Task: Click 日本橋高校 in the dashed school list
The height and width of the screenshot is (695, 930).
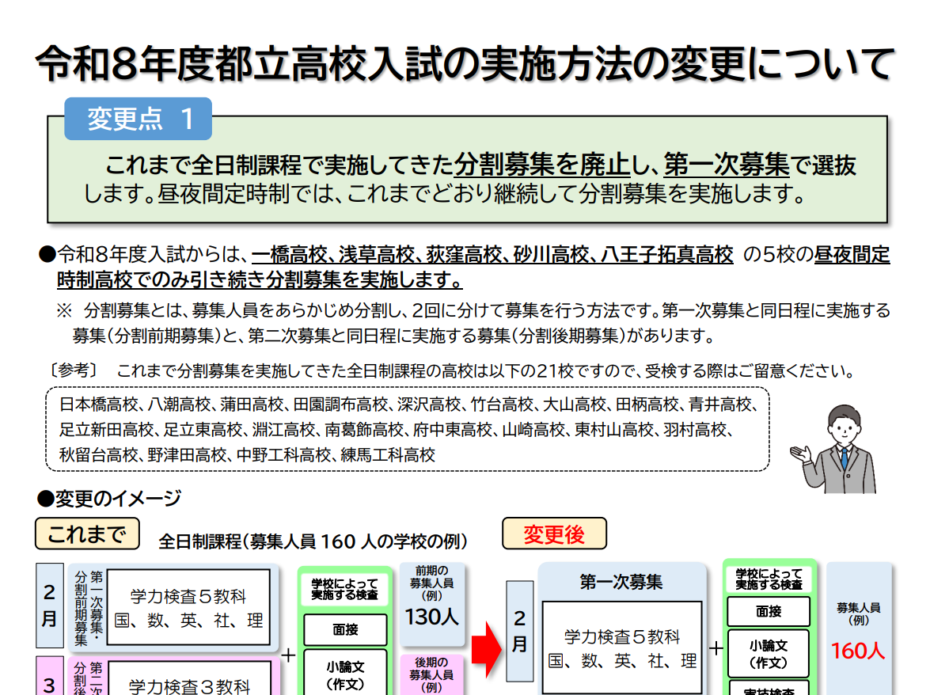Action: coord(98,404)
